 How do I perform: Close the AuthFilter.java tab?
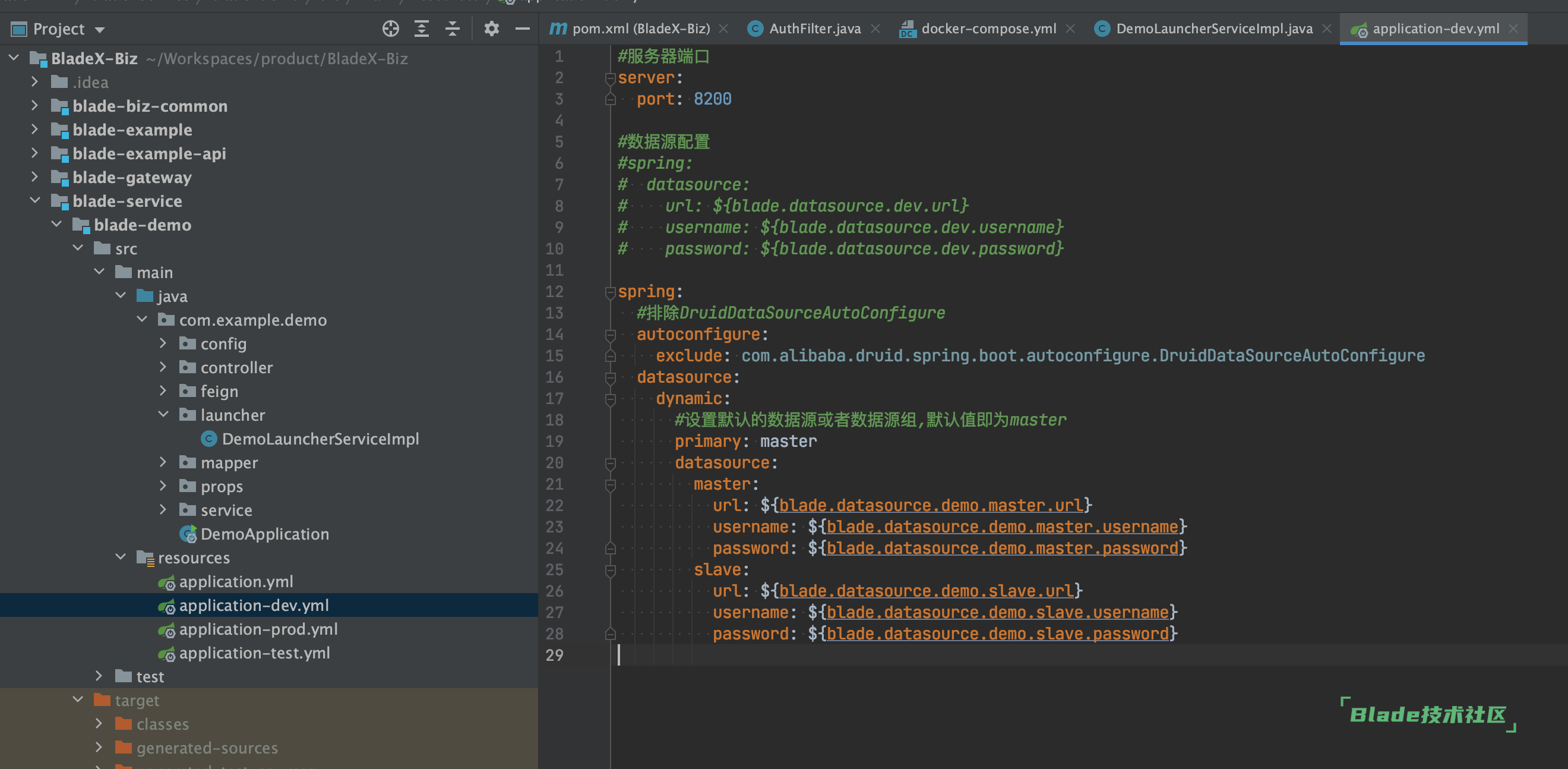pos(875,29)
